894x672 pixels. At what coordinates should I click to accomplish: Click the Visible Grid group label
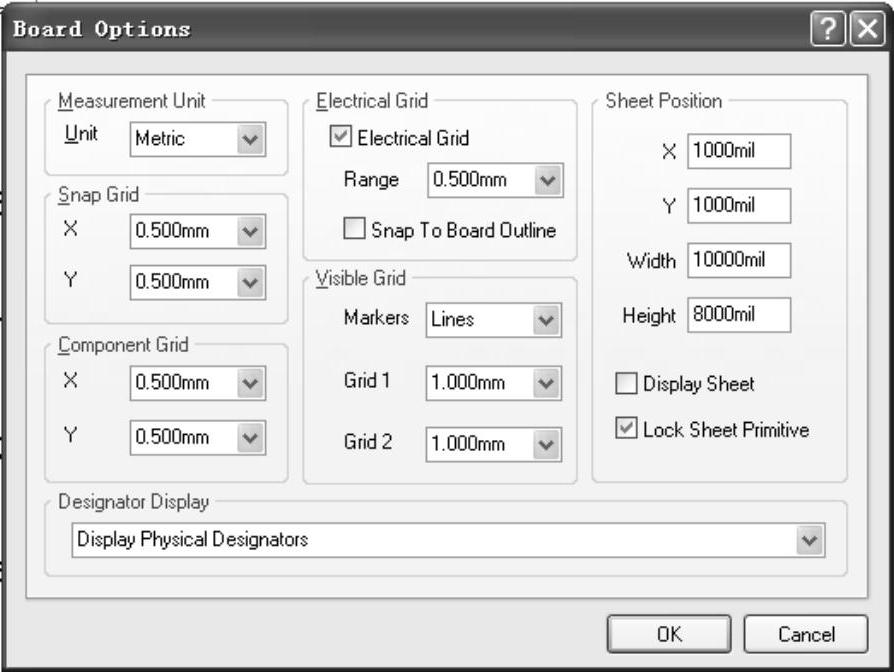pos(361,279)
